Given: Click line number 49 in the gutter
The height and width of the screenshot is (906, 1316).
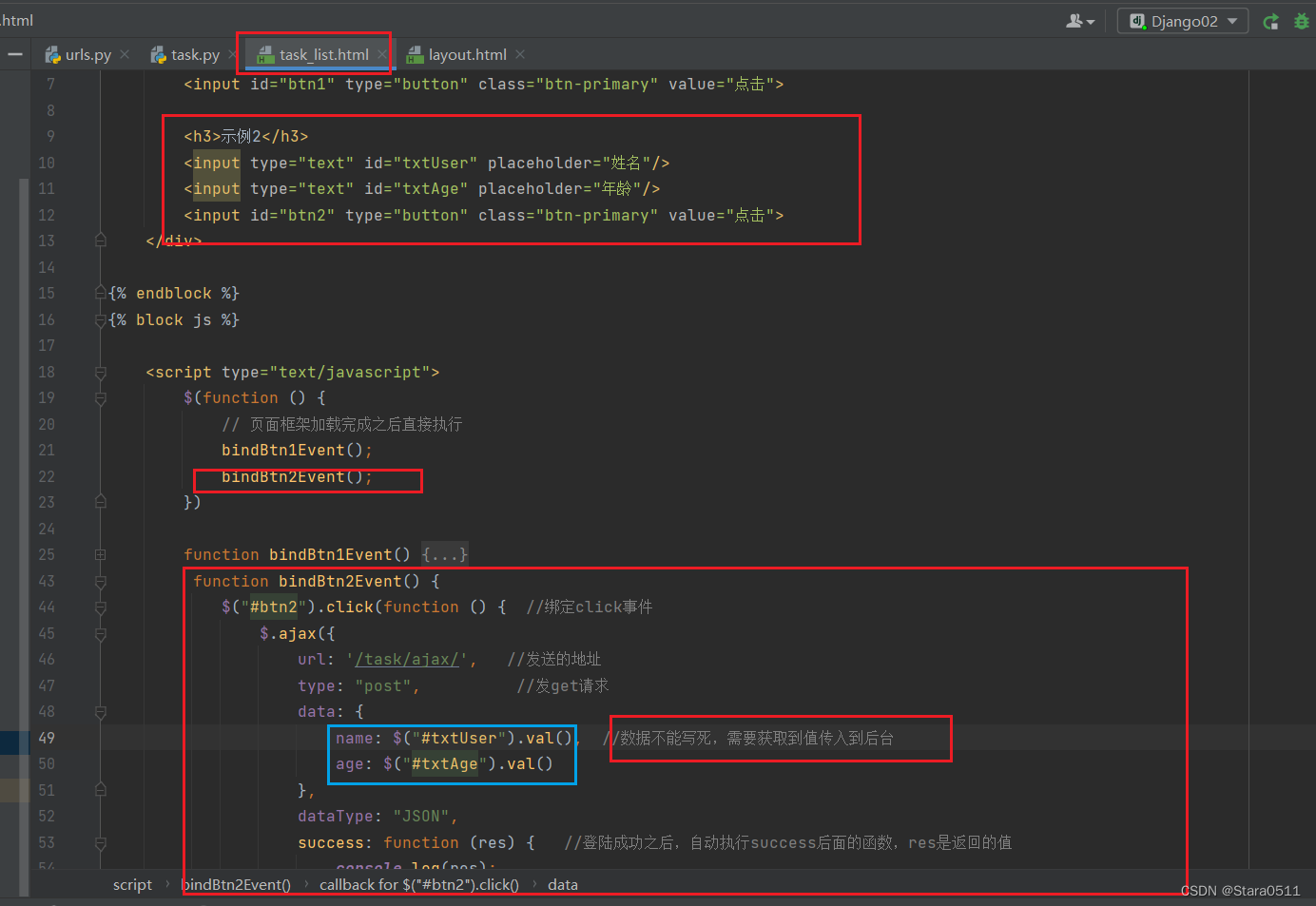Looking at the screenshot, I should point(47,738).
